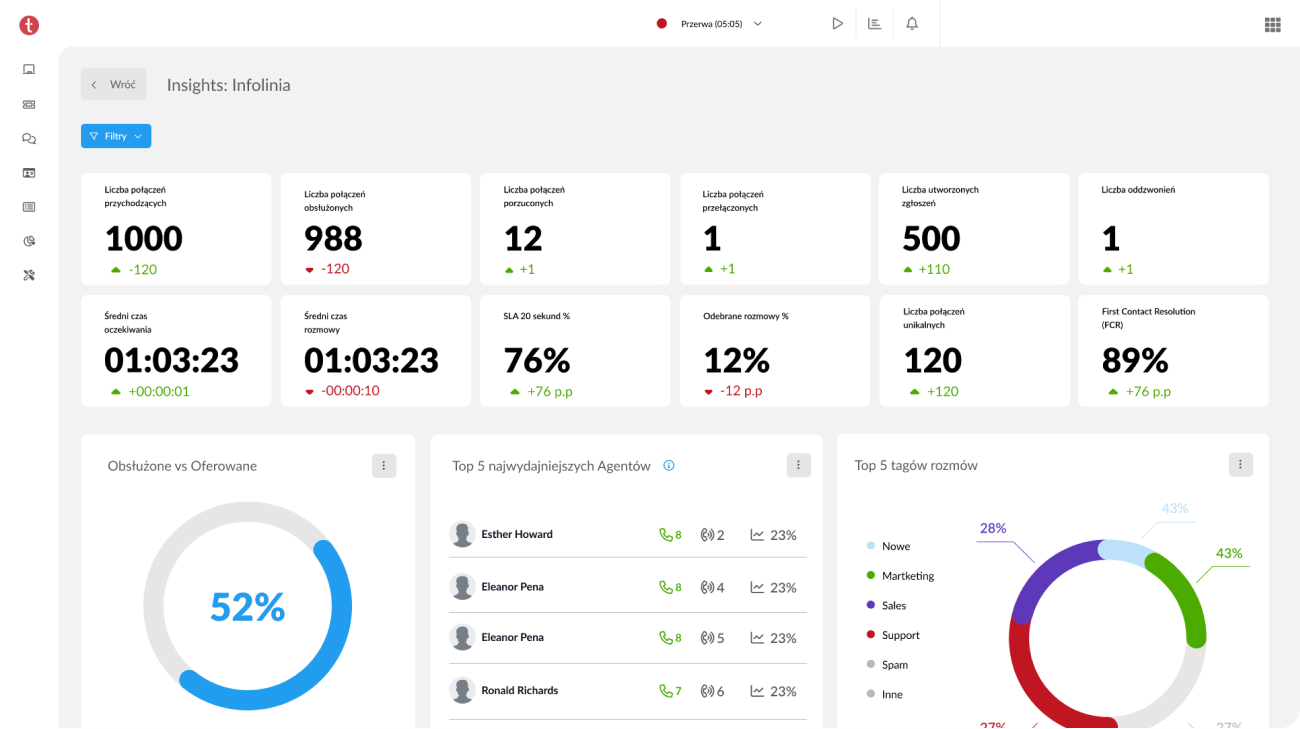This screenshot has width=1300, height=729.
Task: Open Liczba połączeń przychodzących card showing 1000
Action: [176, 229]
